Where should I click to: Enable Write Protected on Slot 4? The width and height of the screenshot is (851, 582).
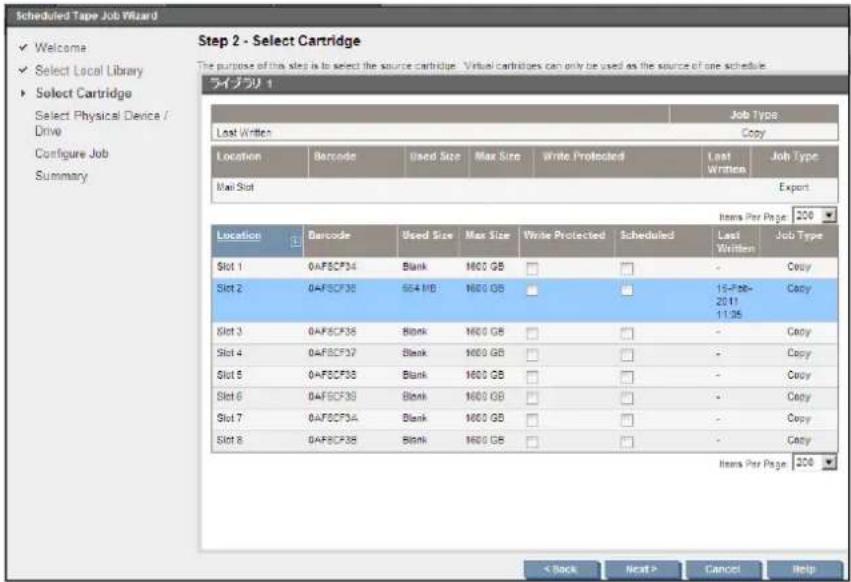(532, 355)
